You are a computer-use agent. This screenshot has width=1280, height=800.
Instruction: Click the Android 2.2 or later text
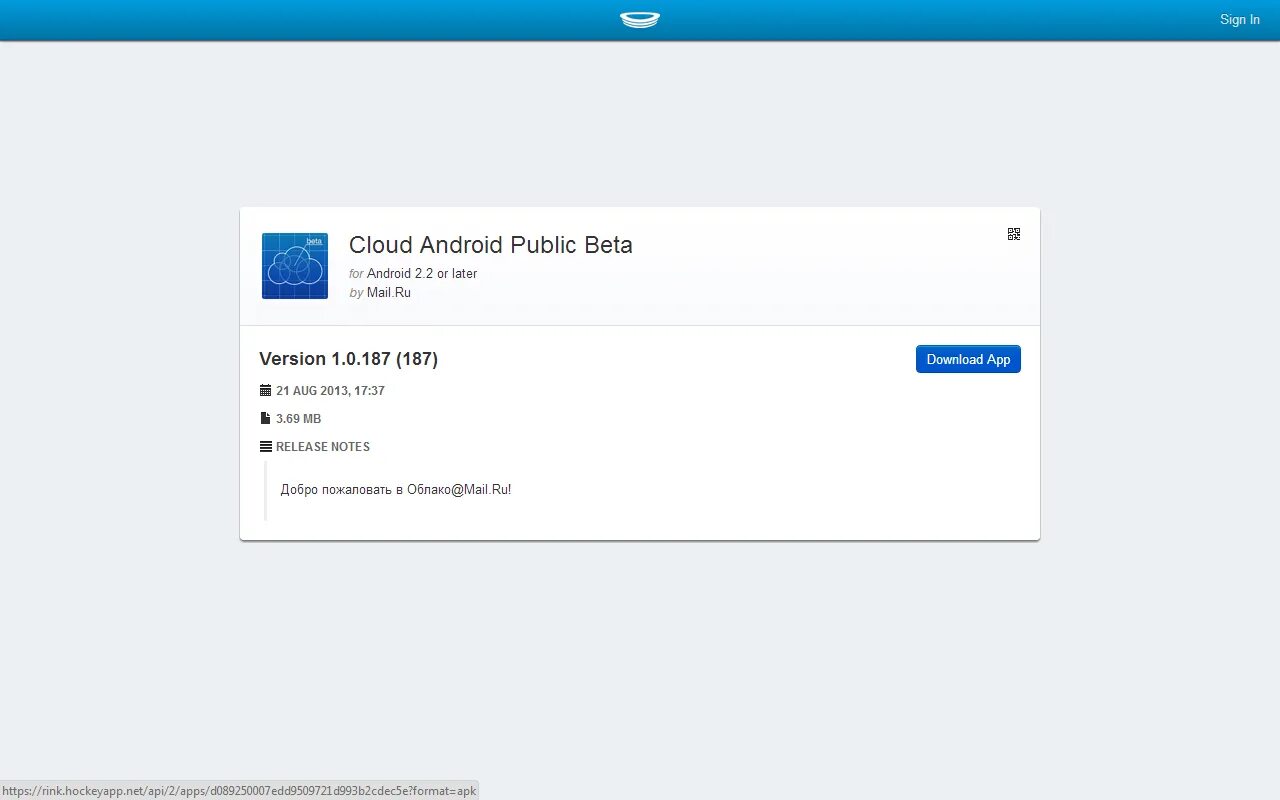tap(422, 273)
